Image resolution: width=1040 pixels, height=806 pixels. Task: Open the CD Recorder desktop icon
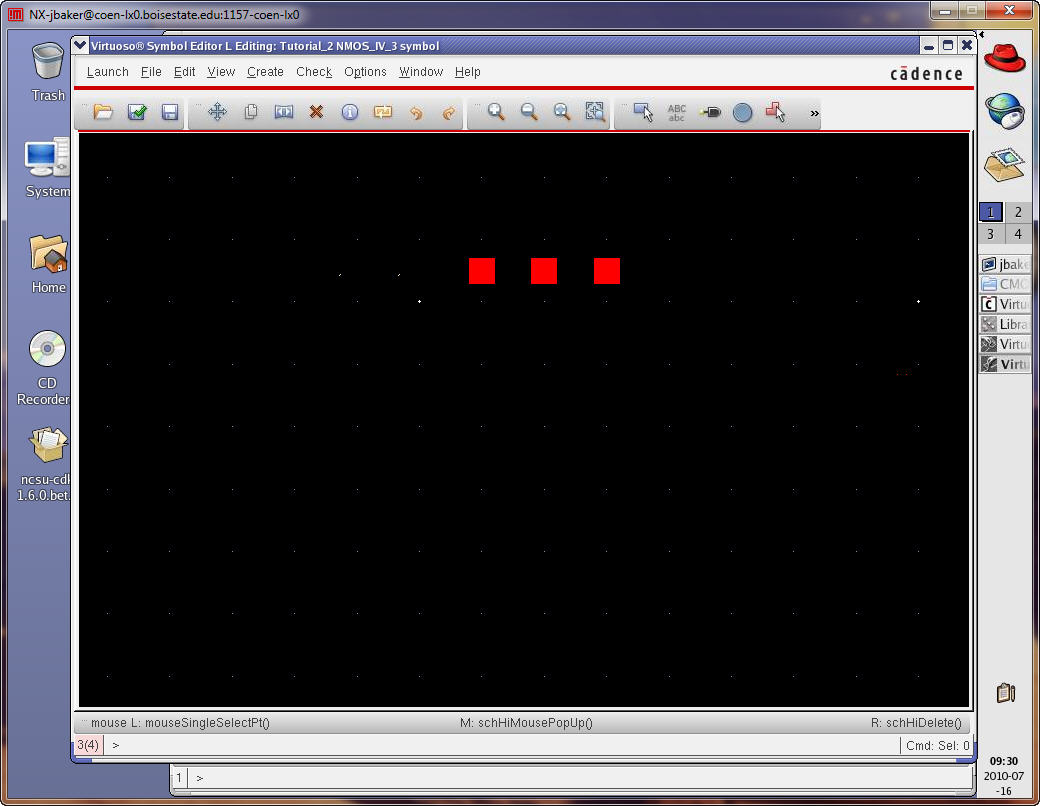tap(45, 368)
